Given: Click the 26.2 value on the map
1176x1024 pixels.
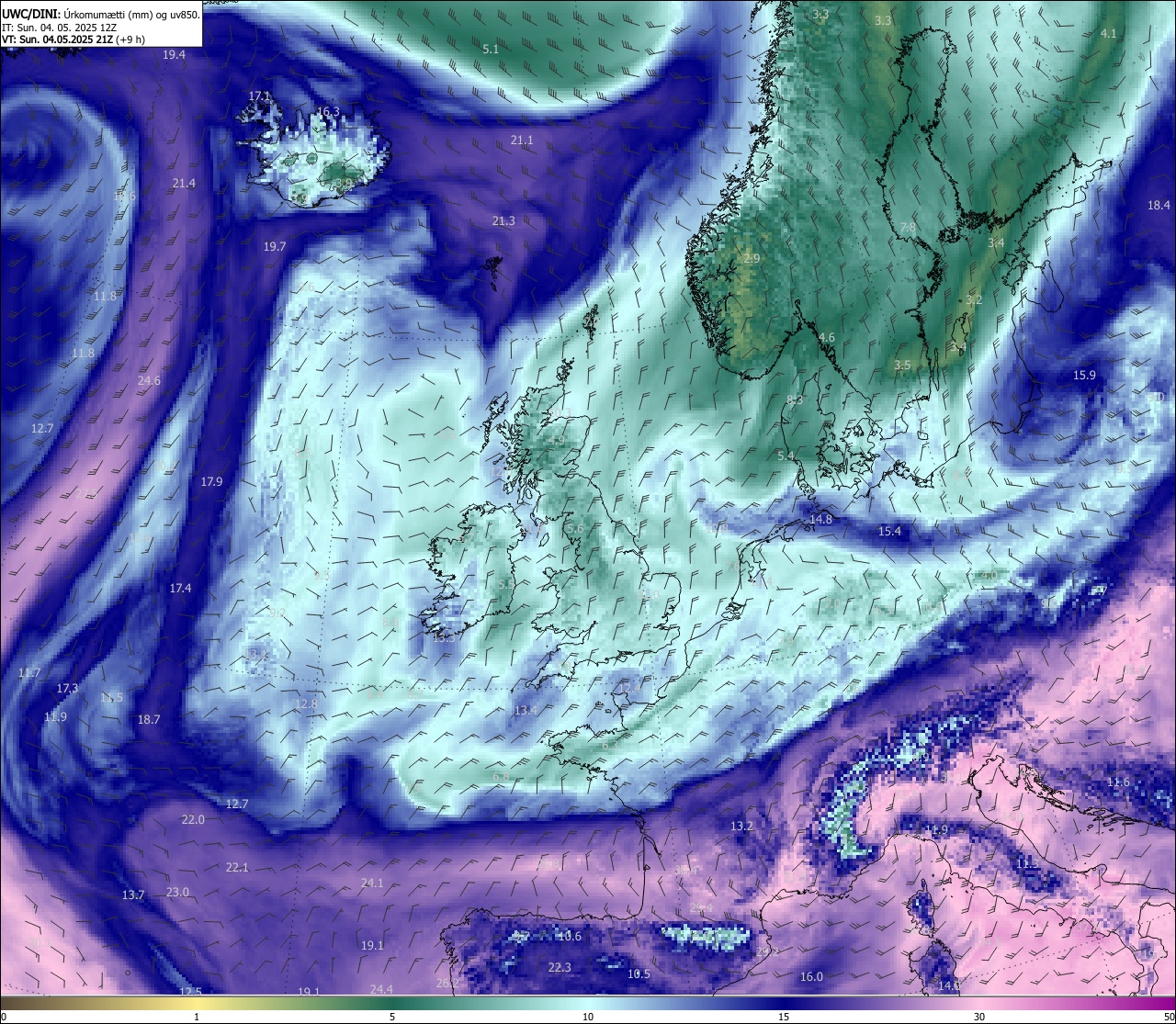Looking at the screenshot, I should pos(447,983).
